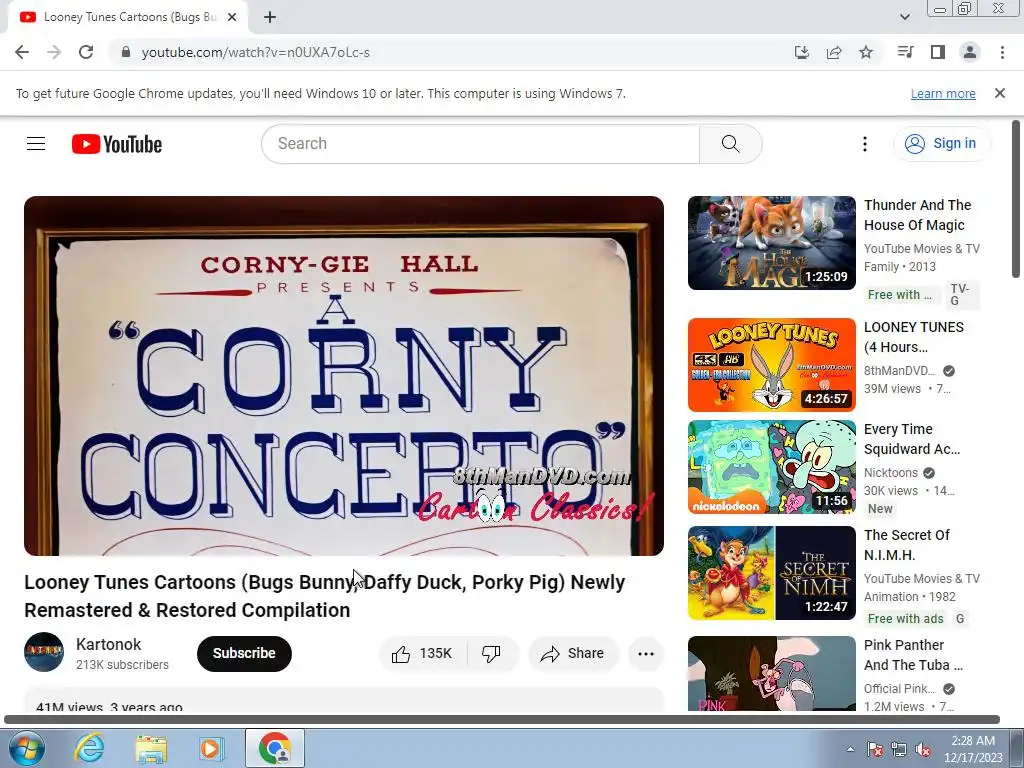Open the Learn more link
The image size is (1024, 768).
(943, 93)
